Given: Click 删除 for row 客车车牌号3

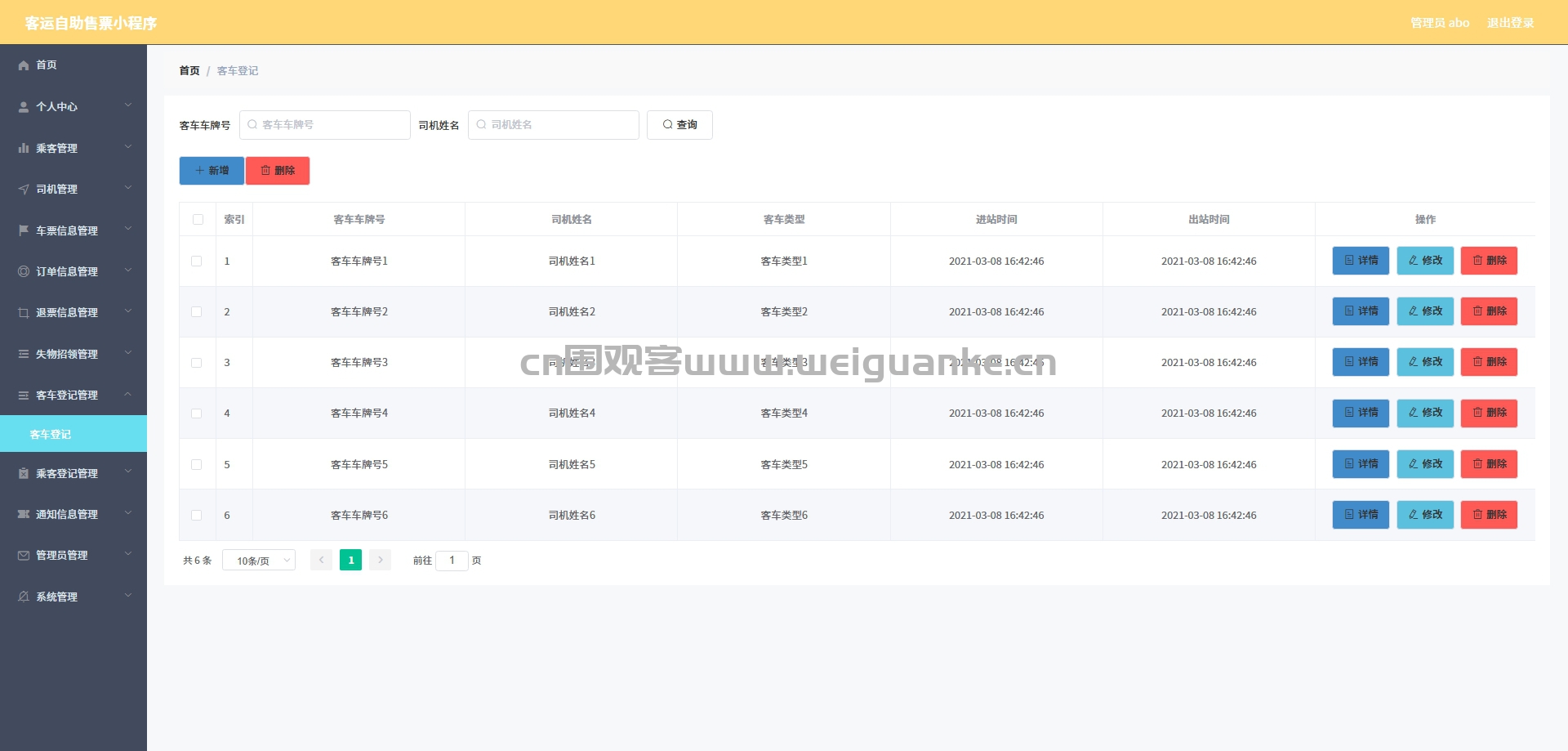Looking at the screenshot, I should click(x=1489, y=362).
